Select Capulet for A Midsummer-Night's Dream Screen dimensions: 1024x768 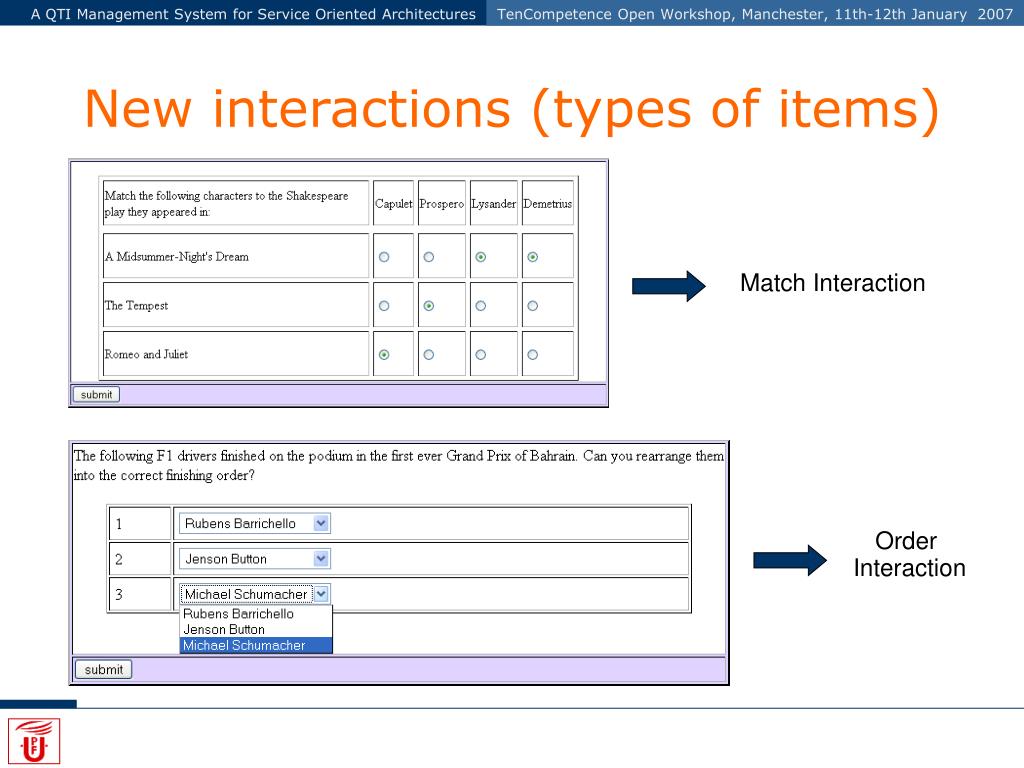click(x=384, y=257)
